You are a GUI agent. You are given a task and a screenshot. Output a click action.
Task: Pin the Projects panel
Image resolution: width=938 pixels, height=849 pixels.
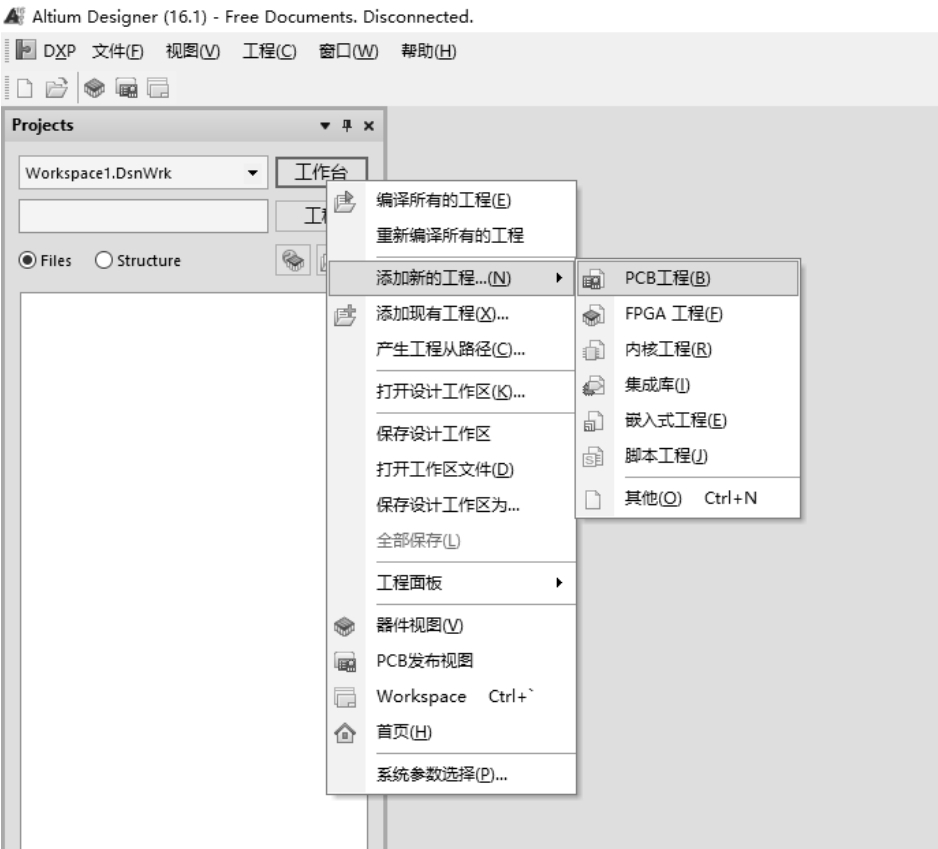pos(347,125)
